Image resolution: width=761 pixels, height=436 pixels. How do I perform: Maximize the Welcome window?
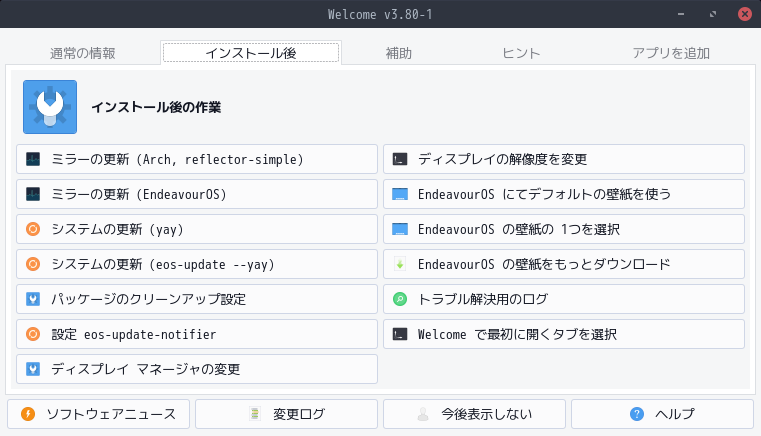click(x=712, y=14)
